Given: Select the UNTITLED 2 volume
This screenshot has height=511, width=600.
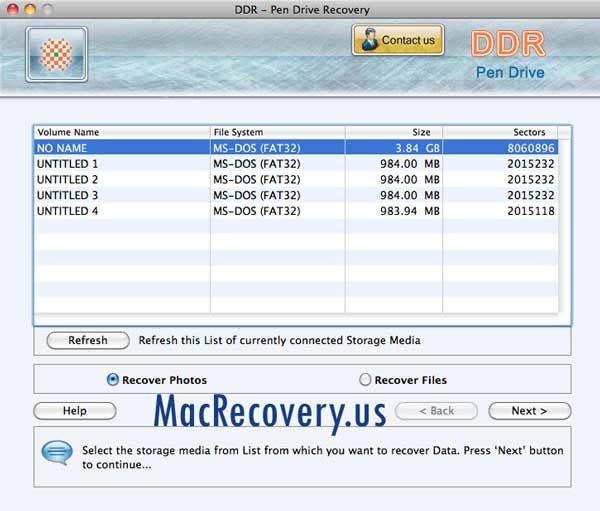Looking at the screenshot, I should click(x=296, y=180).
